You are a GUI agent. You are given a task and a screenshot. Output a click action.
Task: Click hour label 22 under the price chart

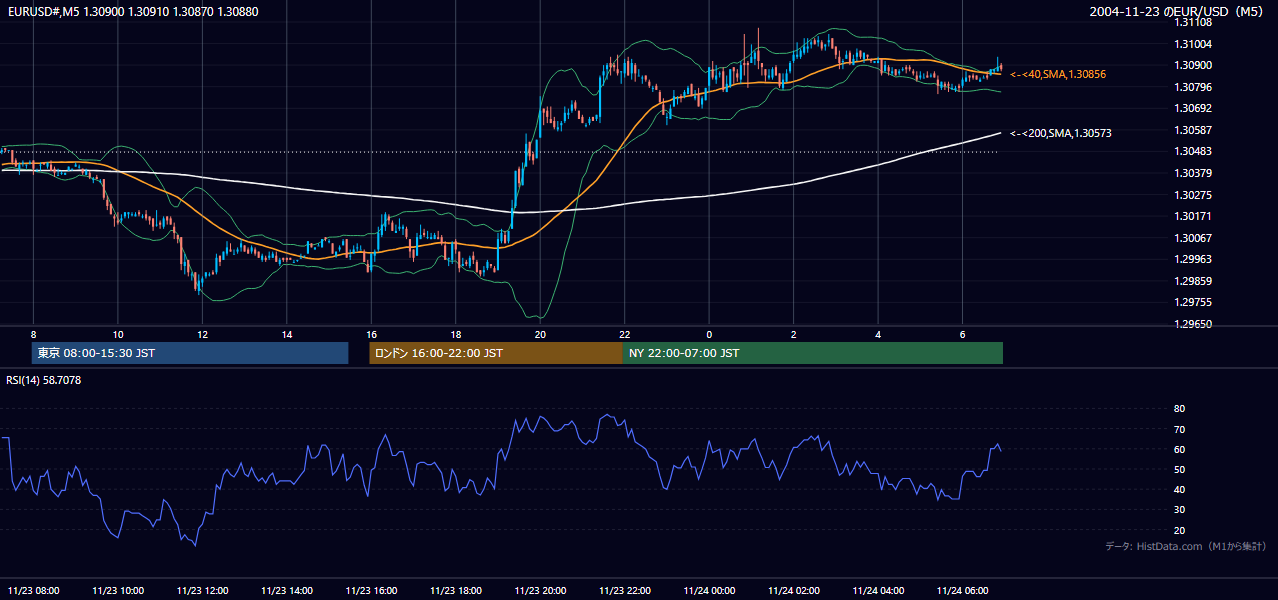click(x=625, y=334)
